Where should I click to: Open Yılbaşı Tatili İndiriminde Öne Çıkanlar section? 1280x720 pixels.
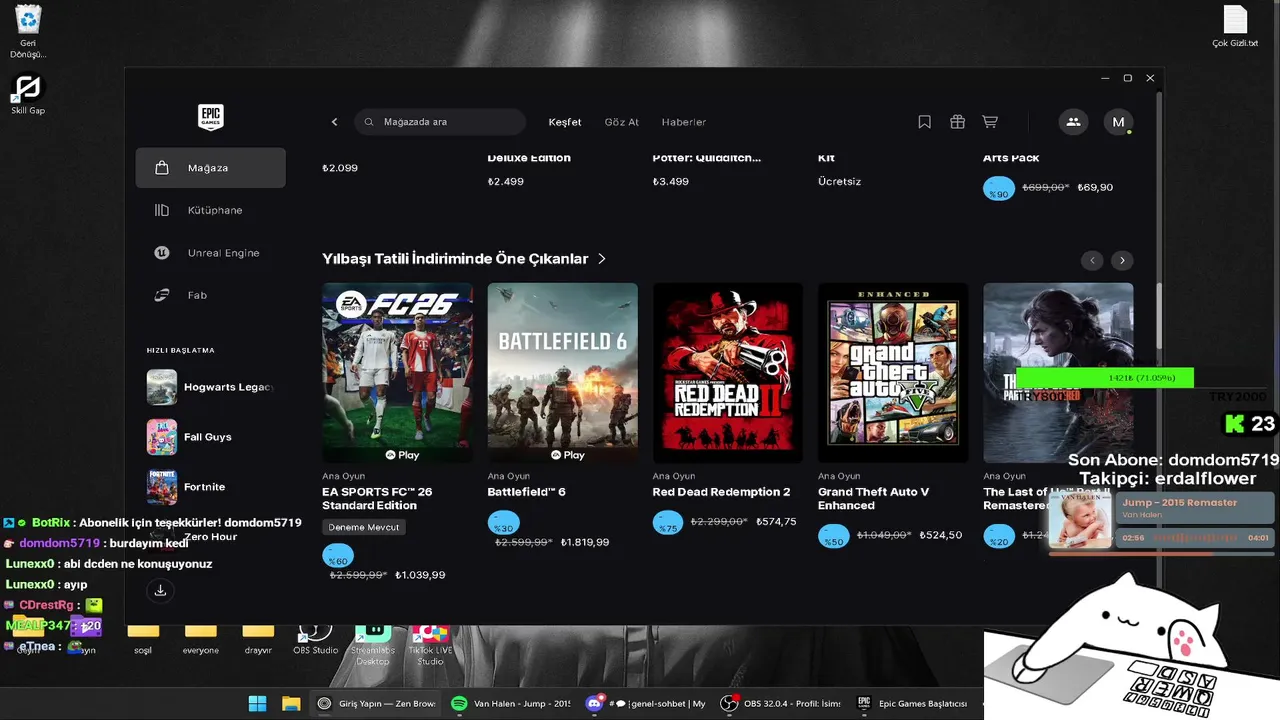[x=455, y=259]
